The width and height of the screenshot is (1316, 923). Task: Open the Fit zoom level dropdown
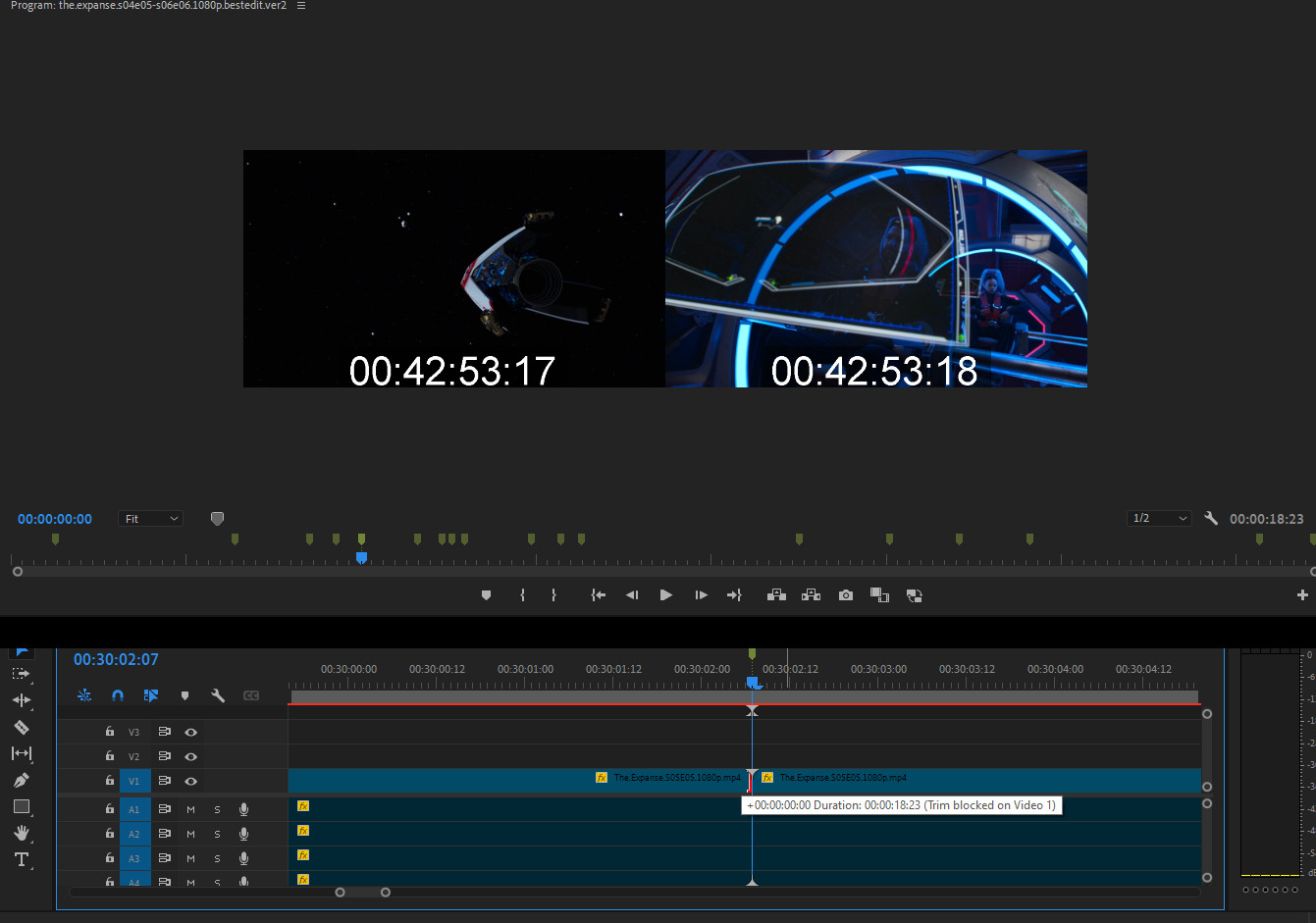[151, 519]
